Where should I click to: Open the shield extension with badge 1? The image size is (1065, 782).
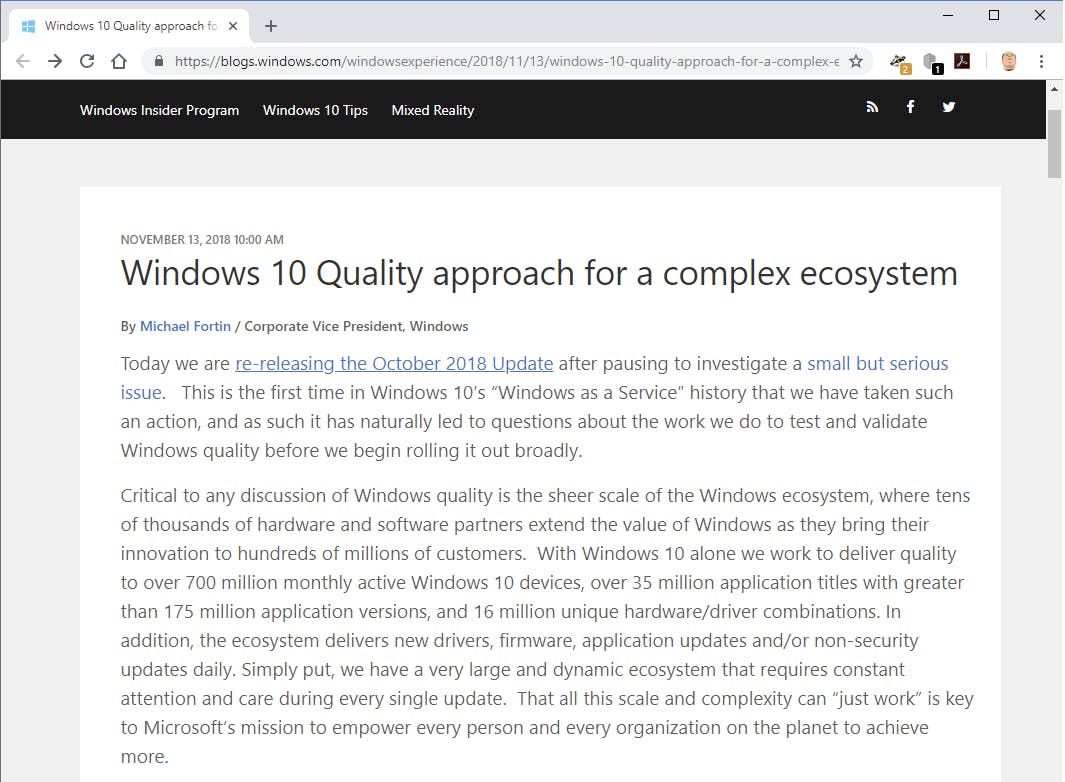[x=933, y=63]
